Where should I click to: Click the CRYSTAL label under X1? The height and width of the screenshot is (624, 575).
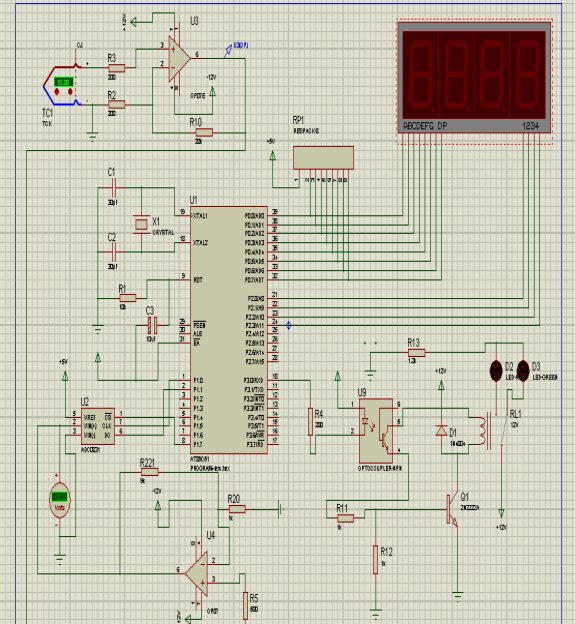163,232
